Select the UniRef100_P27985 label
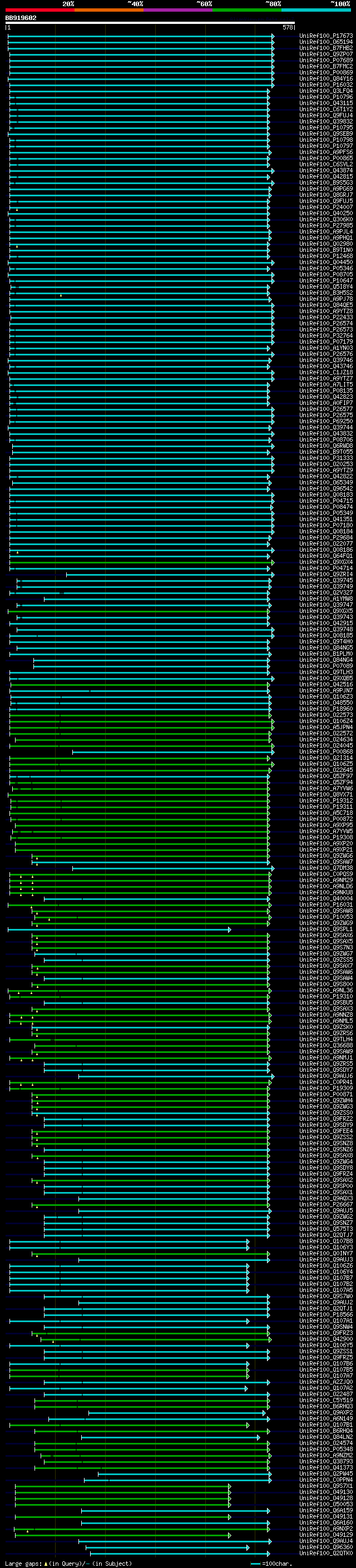356x1568 pixels. click(326, 225)
